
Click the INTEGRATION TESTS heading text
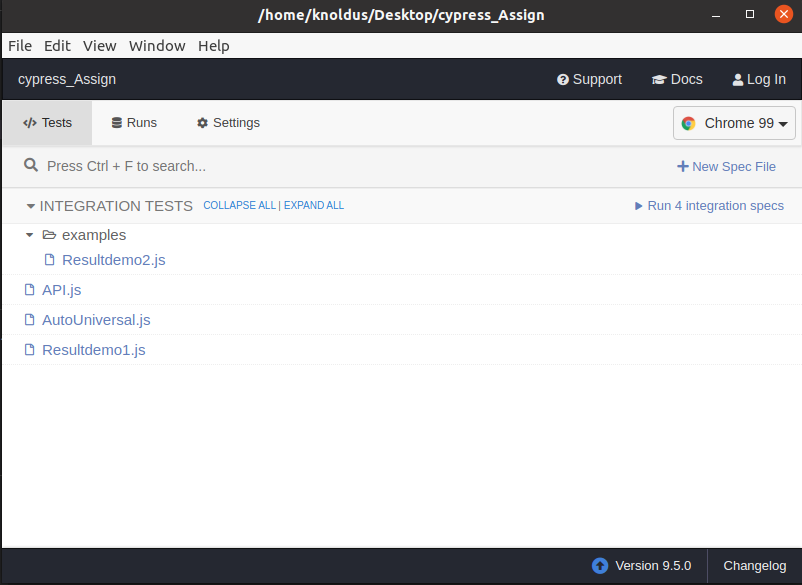pos(116,206)
